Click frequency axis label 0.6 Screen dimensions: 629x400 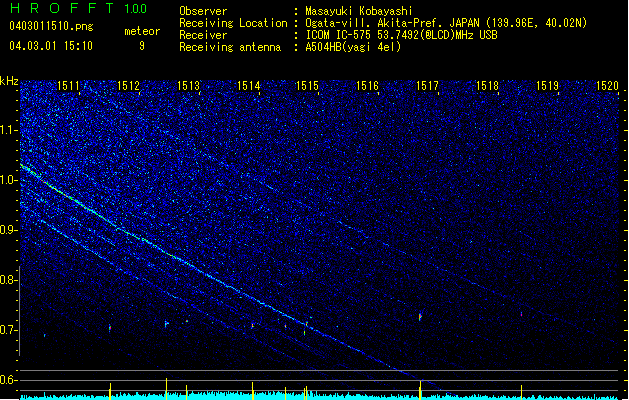coord(9,380)
